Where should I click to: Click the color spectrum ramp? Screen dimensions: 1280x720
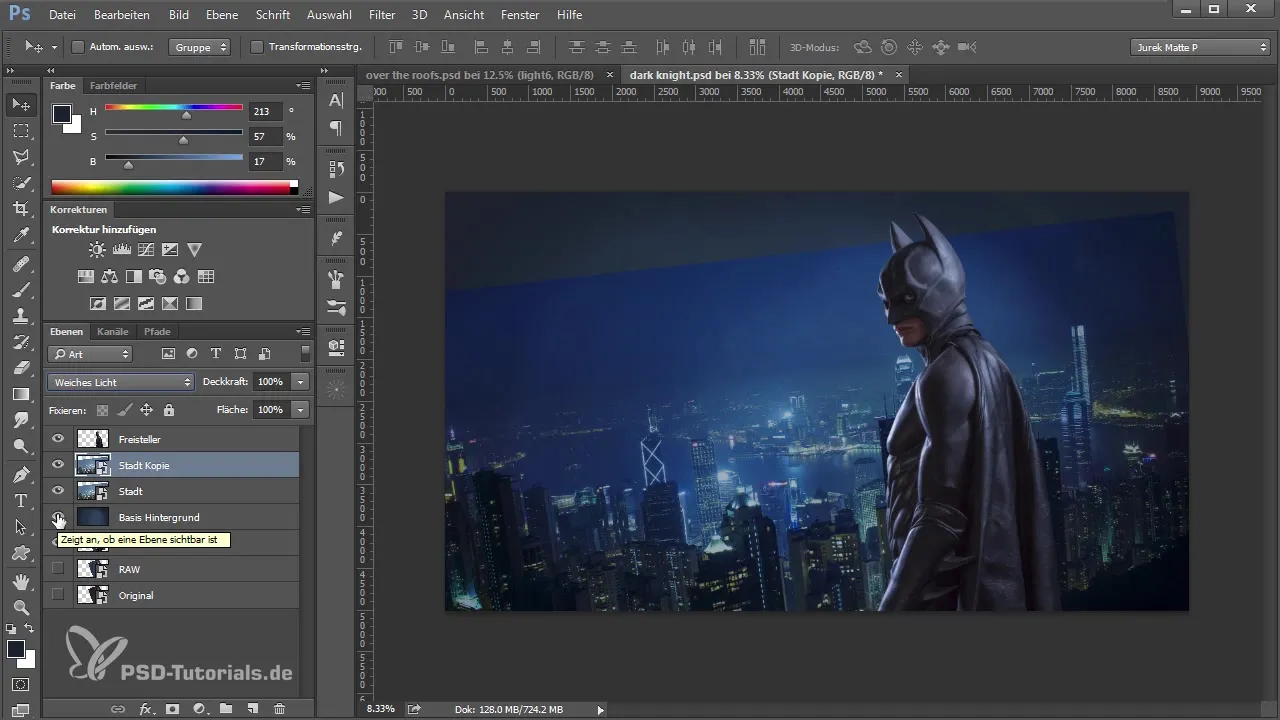click(x=174, y=187)
